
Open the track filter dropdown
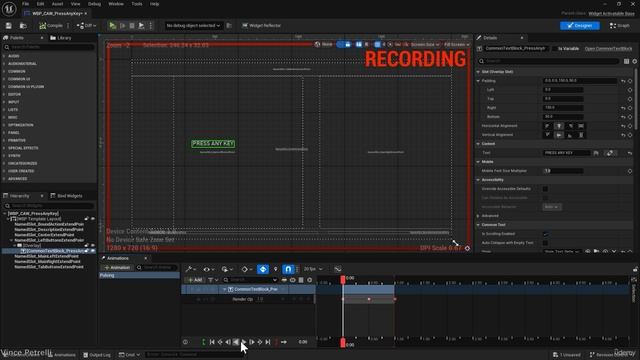(213, 280)
